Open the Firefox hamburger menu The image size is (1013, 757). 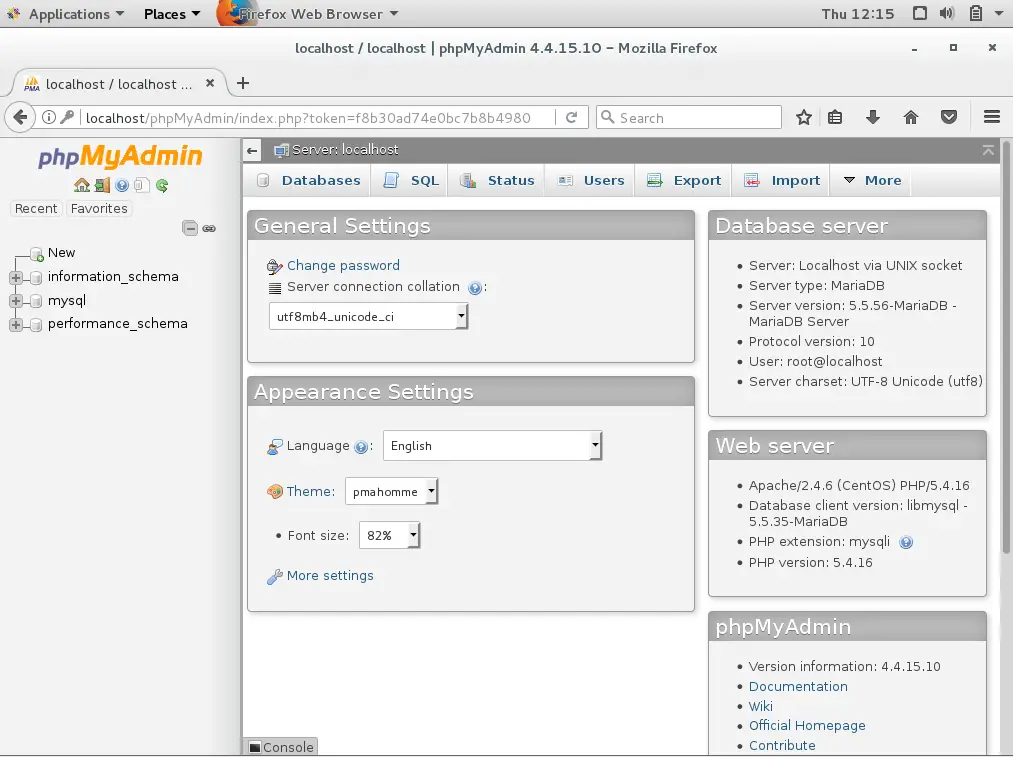[x=992, y=118]
